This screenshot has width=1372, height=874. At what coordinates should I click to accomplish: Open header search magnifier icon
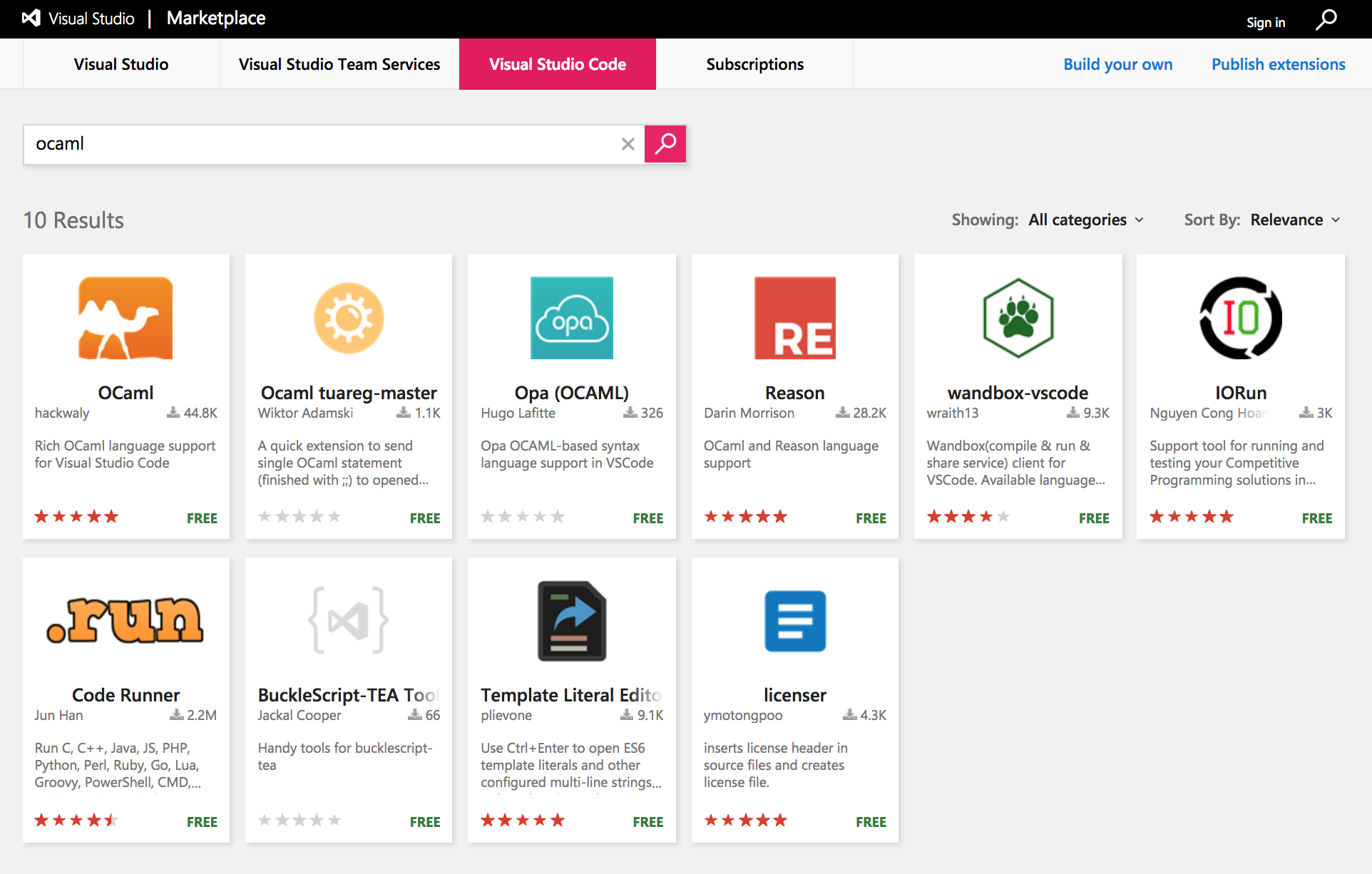1326,20
